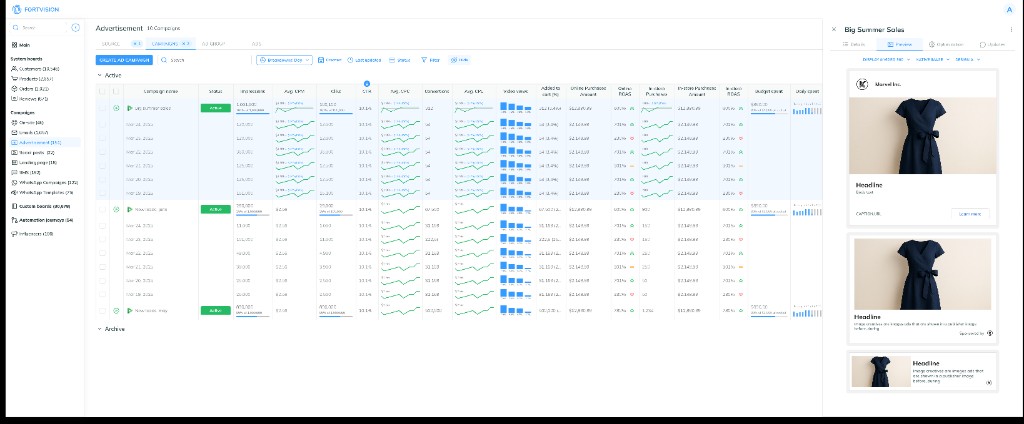Open the Social posts item

(33, 152)
